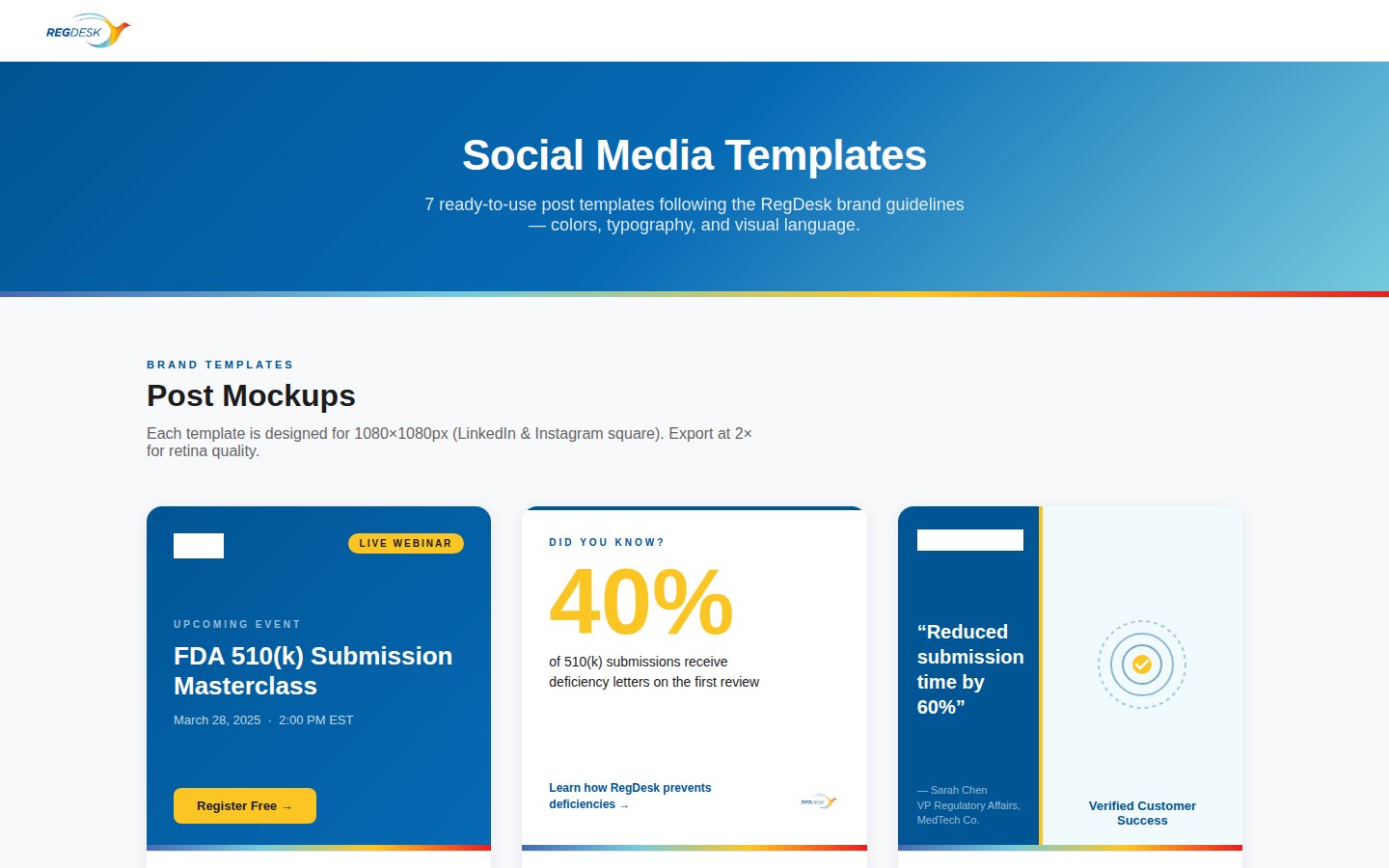Click the verified checkmark target icon

(x=1142, y=665)
